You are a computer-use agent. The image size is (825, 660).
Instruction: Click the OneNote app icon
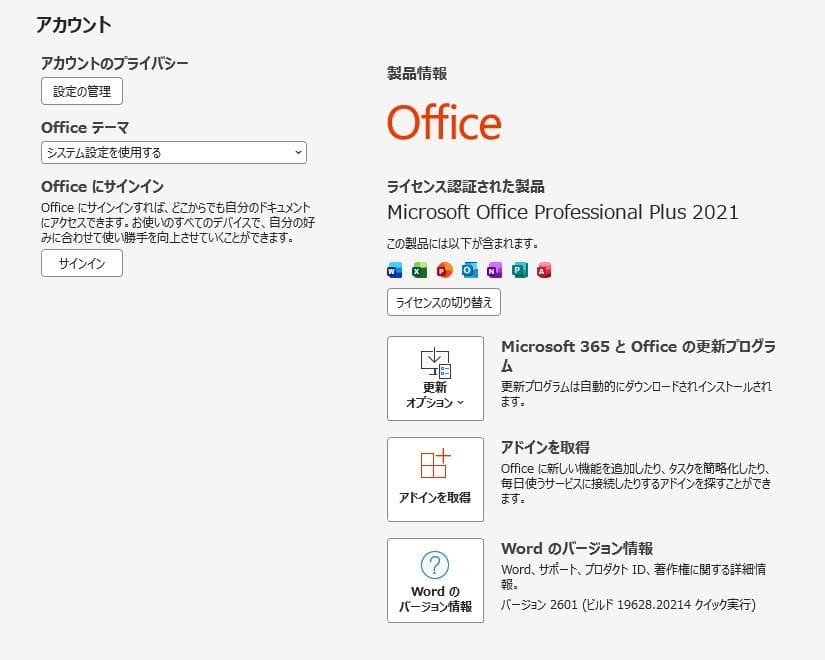pyautogui.click(x=494, y=270)
